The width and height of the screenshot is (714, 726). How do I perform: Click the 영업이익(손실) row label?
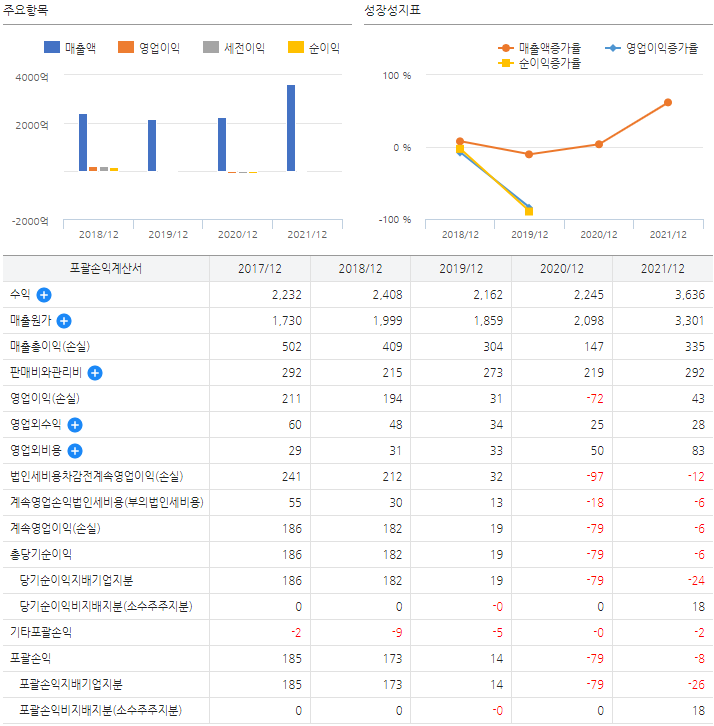coord(45,398)
